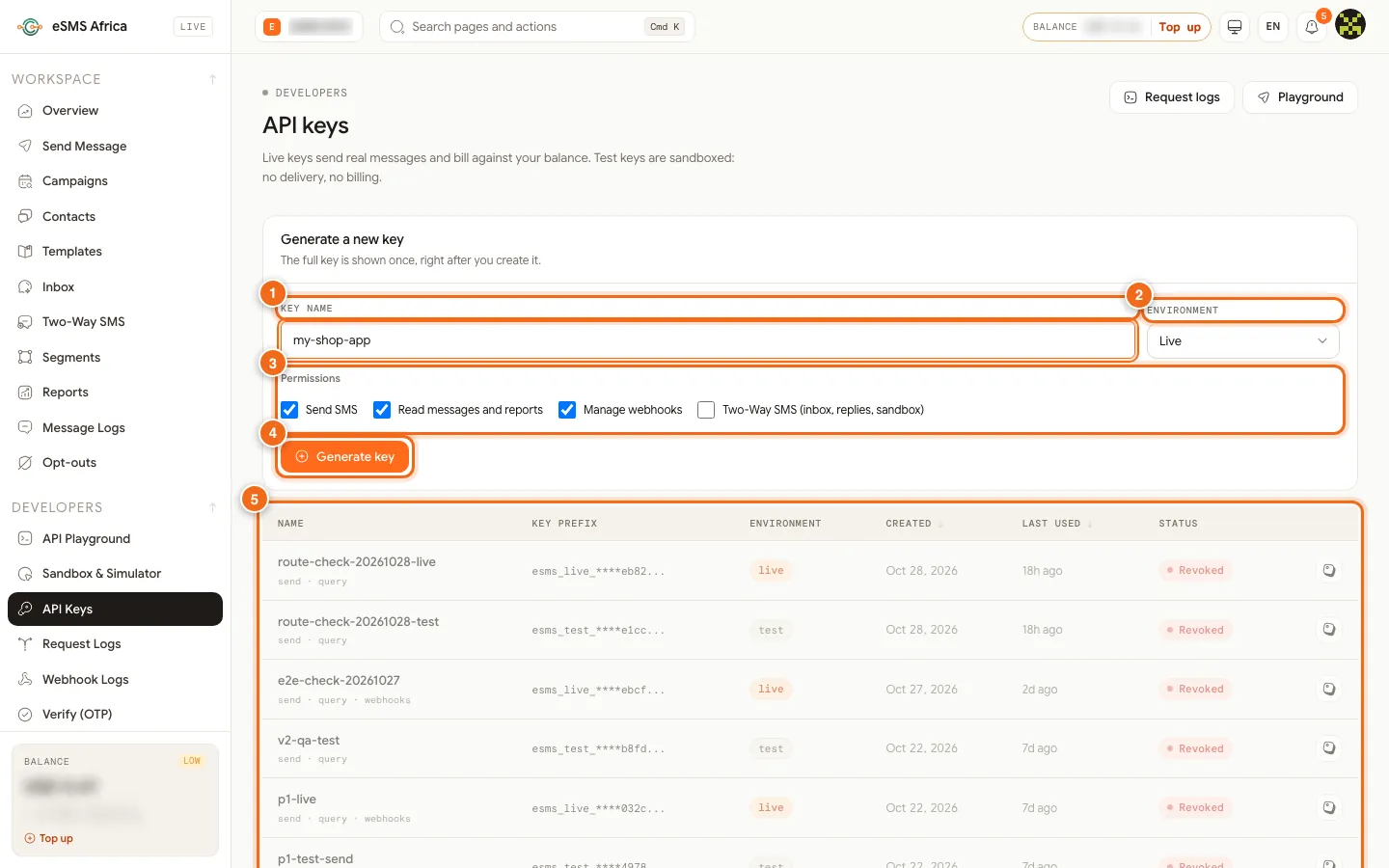Click the API Playground sidebar icon

(25, 538)
